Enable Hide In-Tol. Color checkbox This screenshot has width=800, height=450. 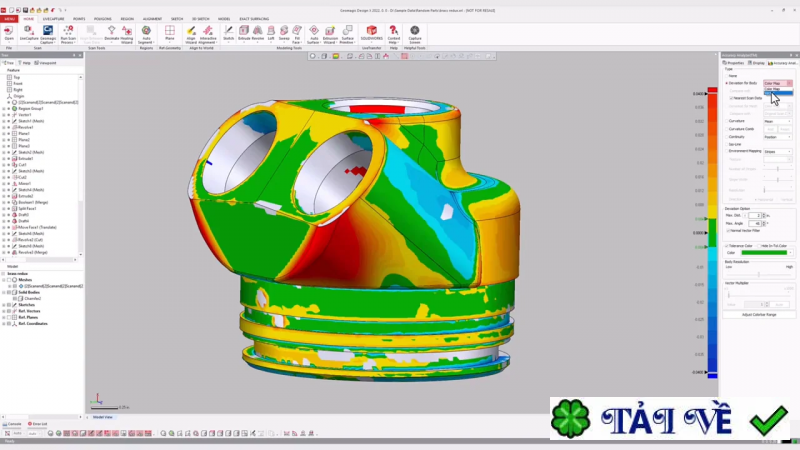tap(759, 246)
